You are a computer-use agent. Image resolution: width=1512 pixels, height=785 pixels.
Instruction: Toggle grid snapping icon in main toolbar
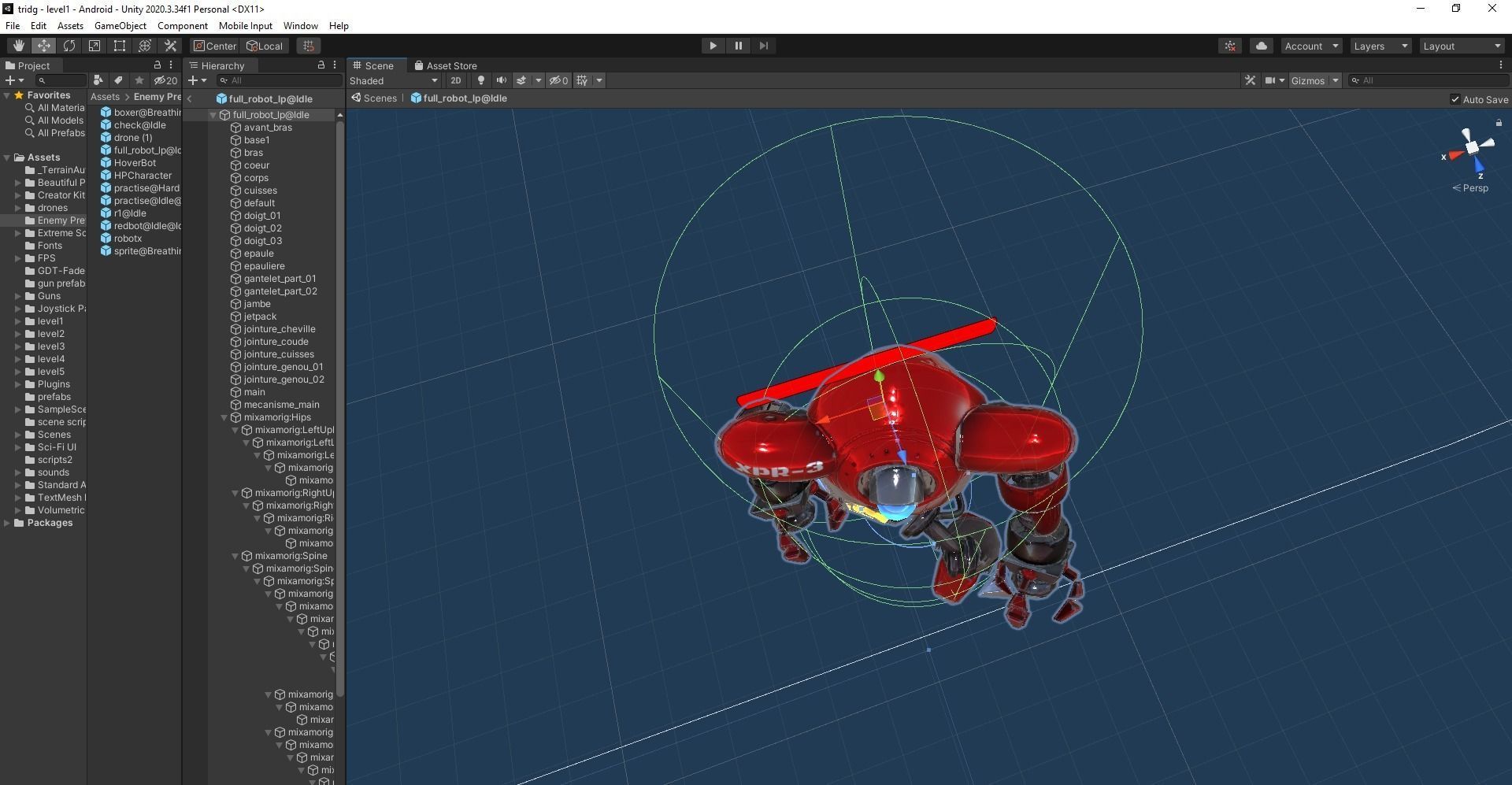pos(309,46)
